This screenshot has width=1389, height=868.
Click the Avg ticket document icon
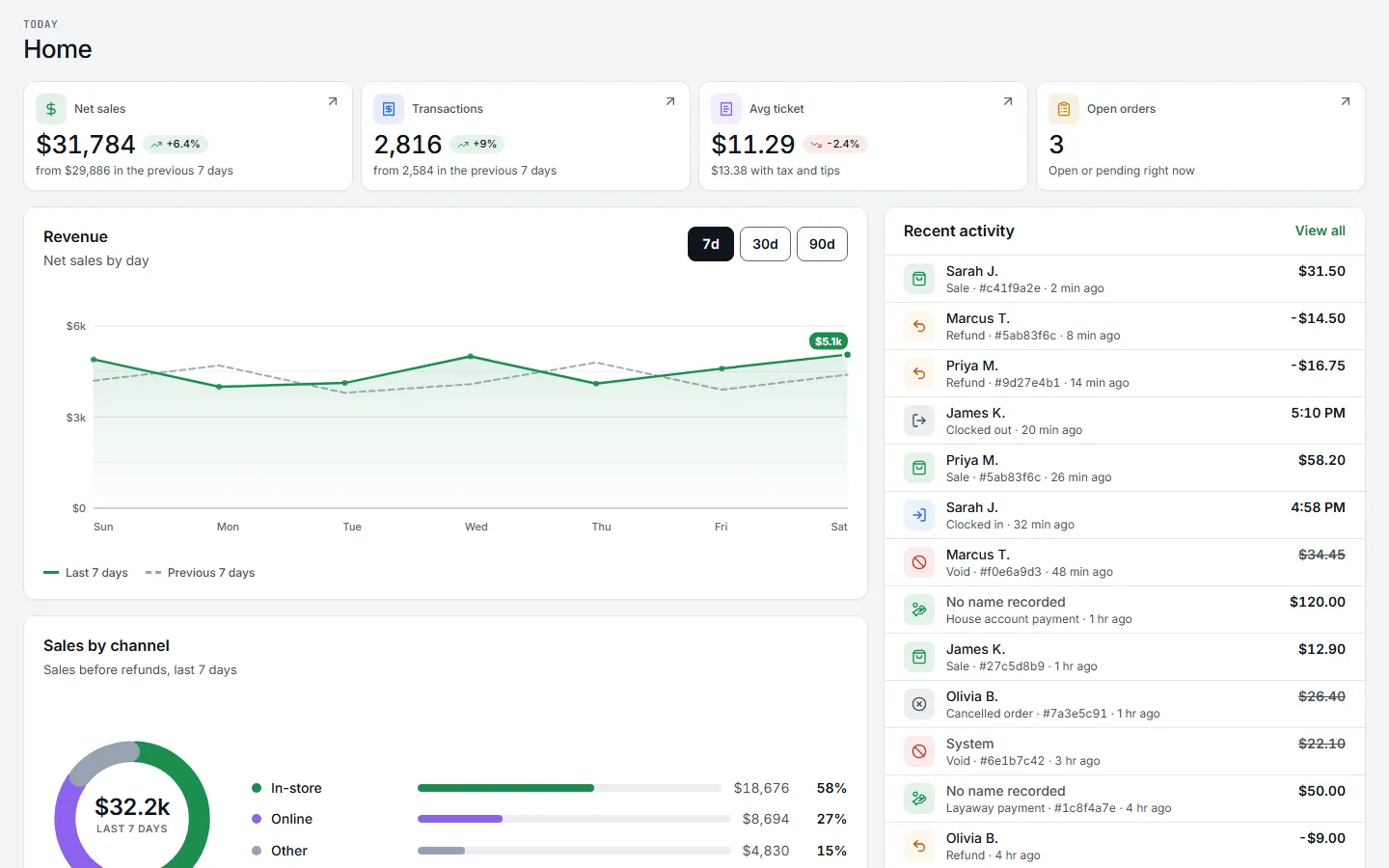[x=726, y=109]
